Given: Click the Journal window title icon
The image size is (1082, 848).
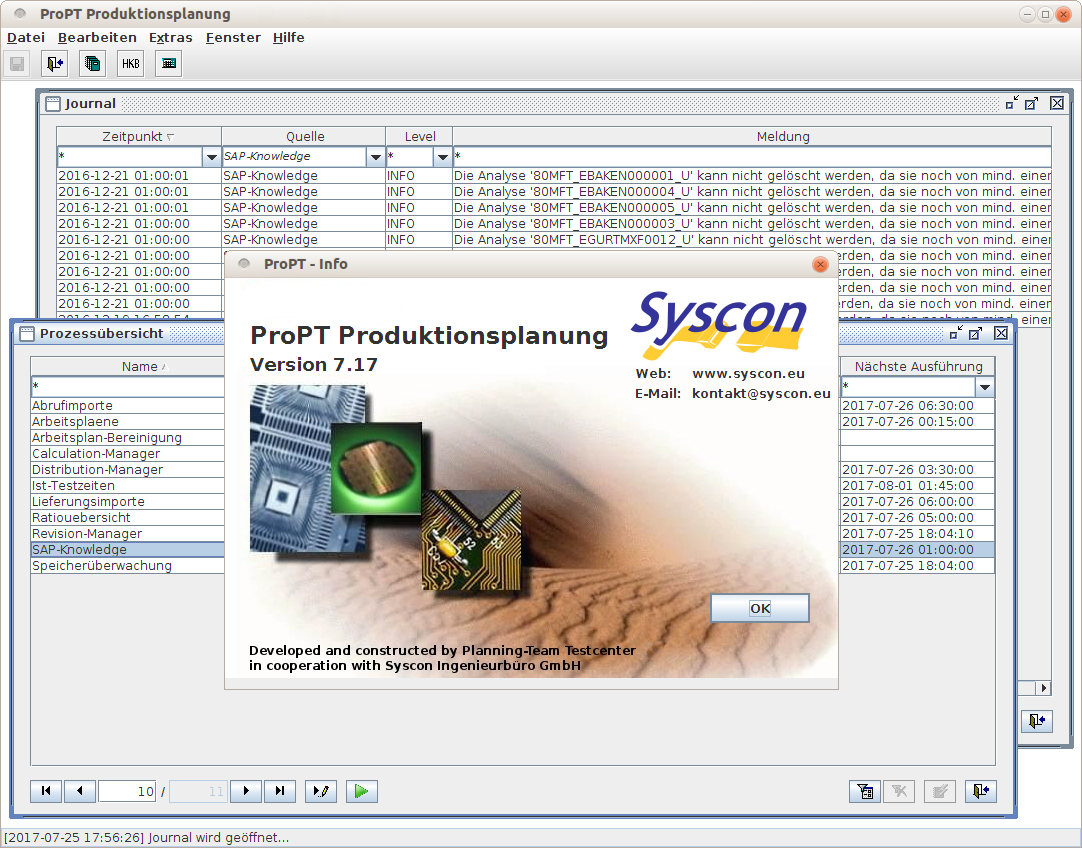Looking at the screenshot, I should [52, 103].
